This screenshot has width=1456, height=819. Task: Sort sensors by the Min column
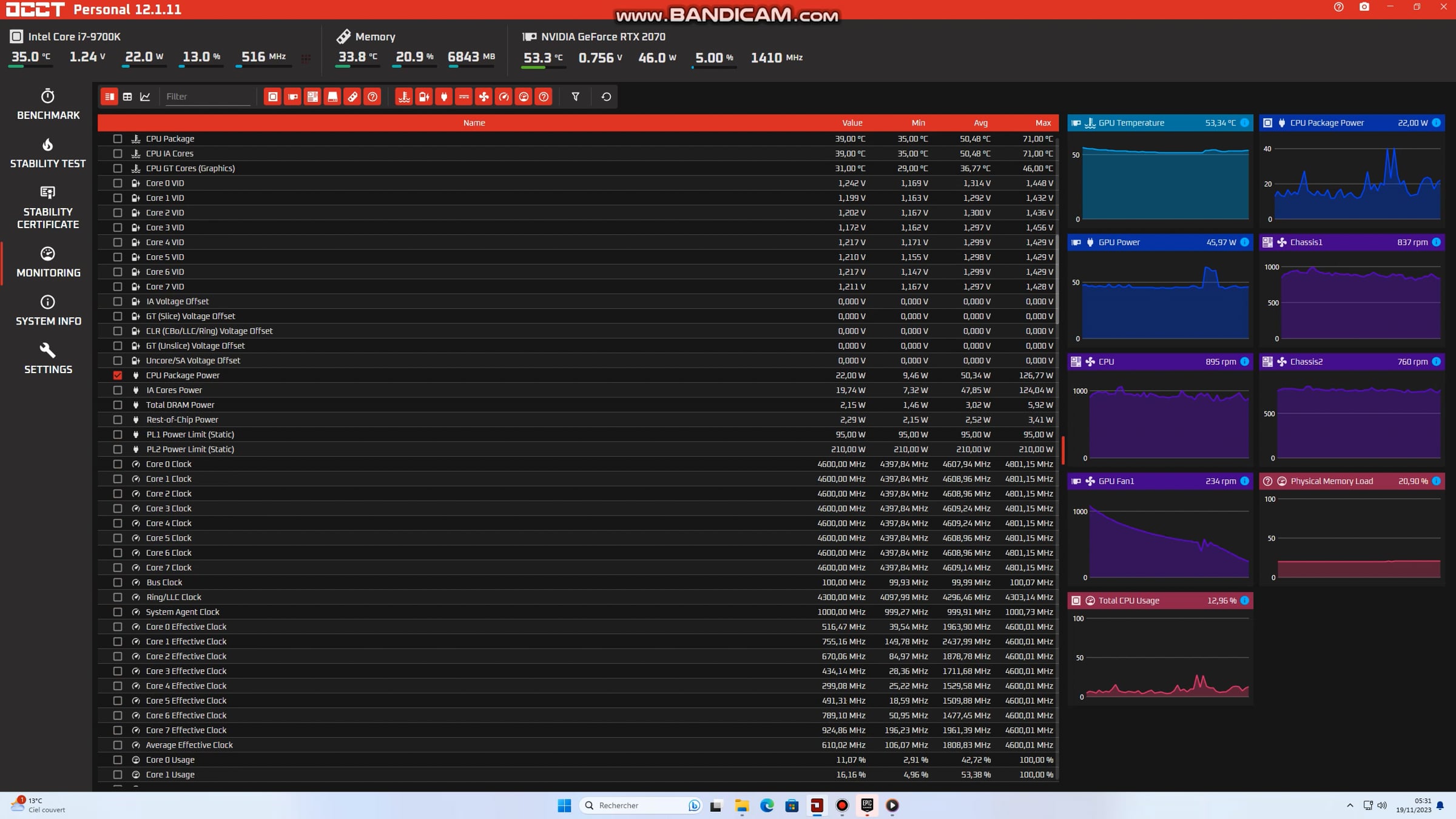click(918, 123)
